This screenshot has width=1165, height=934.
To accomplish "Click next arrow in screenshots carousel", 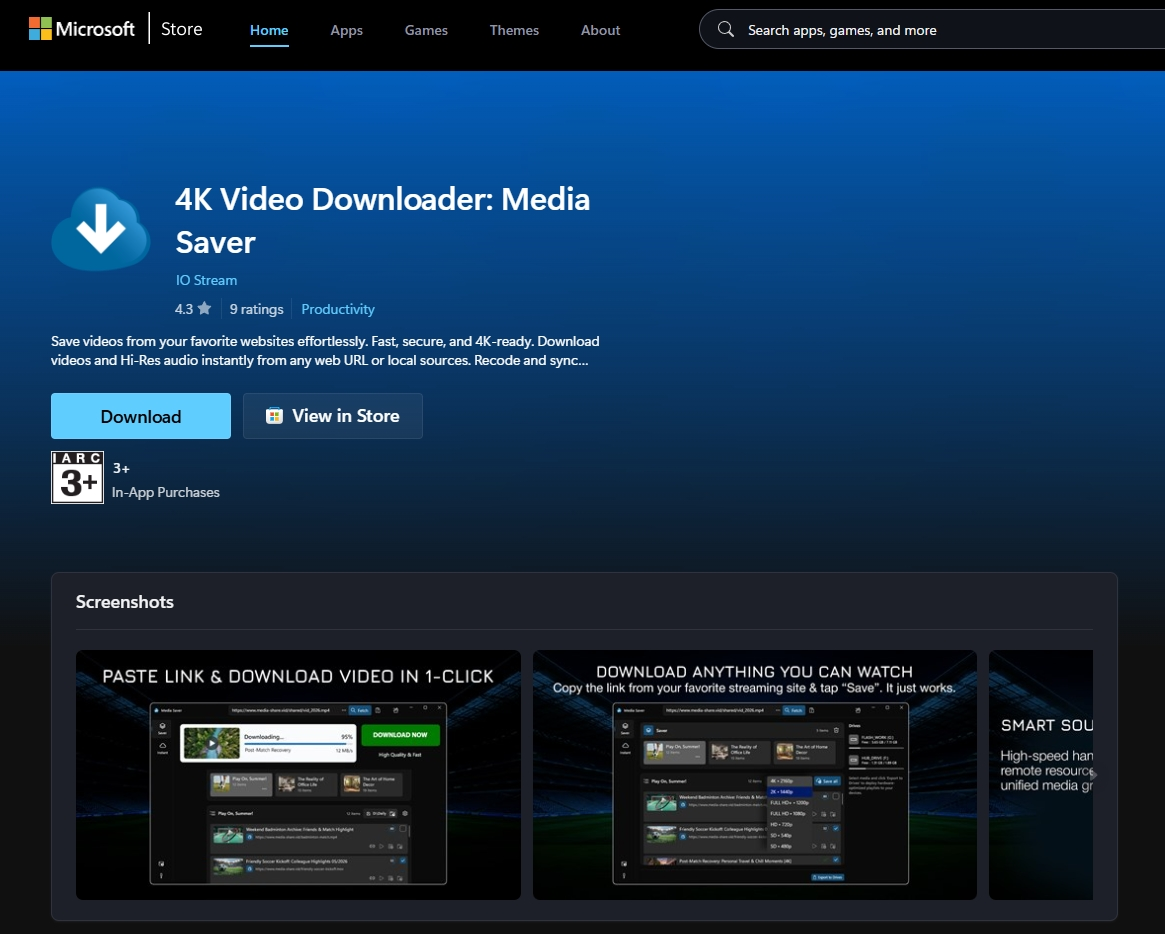I will click(1092, 774).
